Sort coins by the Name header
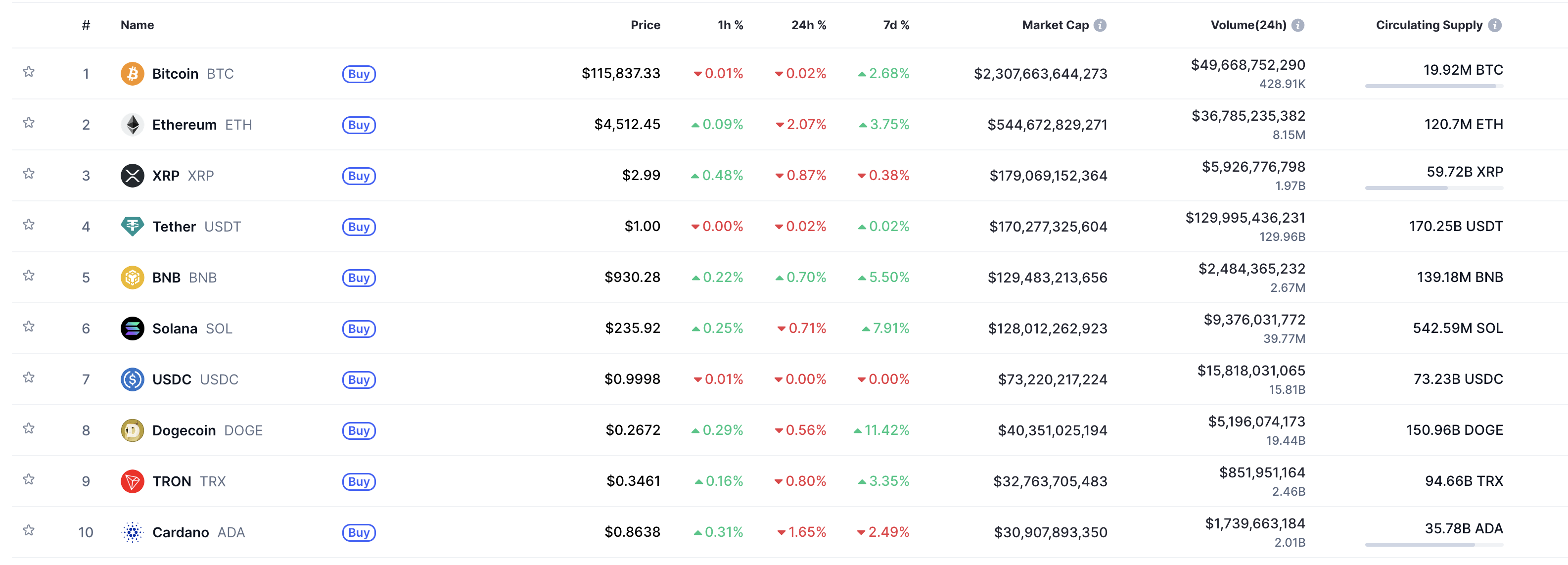1568x565 pixels. pyautogui.click(x=137, y=25)
